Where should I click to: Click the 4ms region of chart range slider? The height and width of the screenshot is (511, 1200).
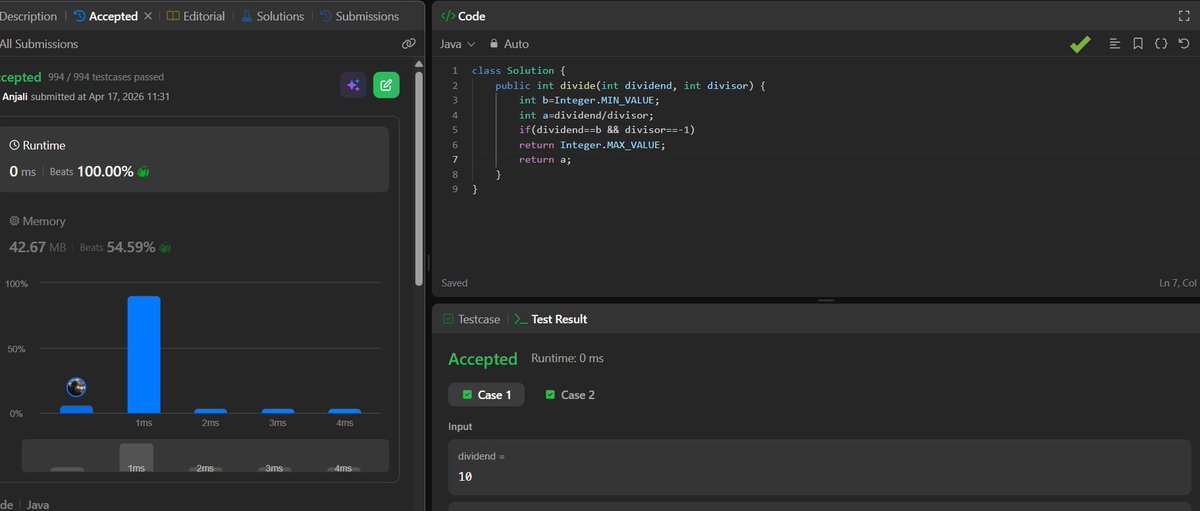tap(343, 468)
